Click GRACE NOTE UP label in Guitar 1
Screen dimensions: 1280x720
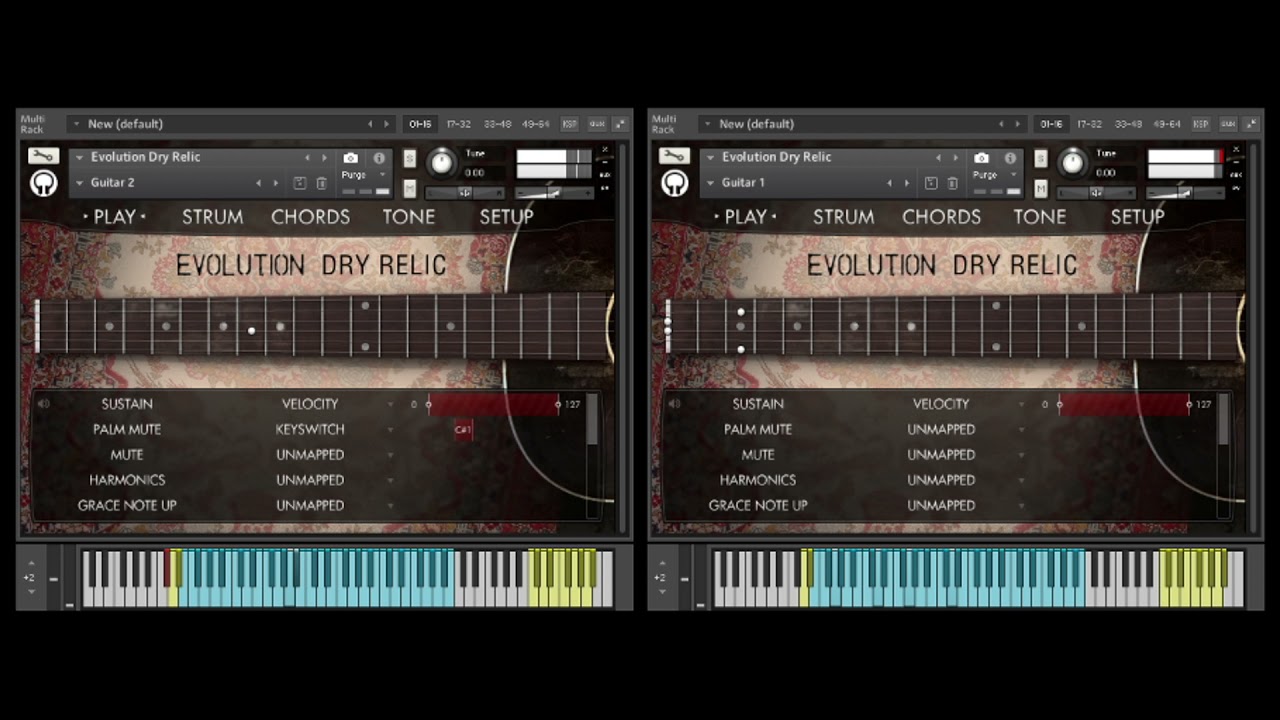pos(758,505)
